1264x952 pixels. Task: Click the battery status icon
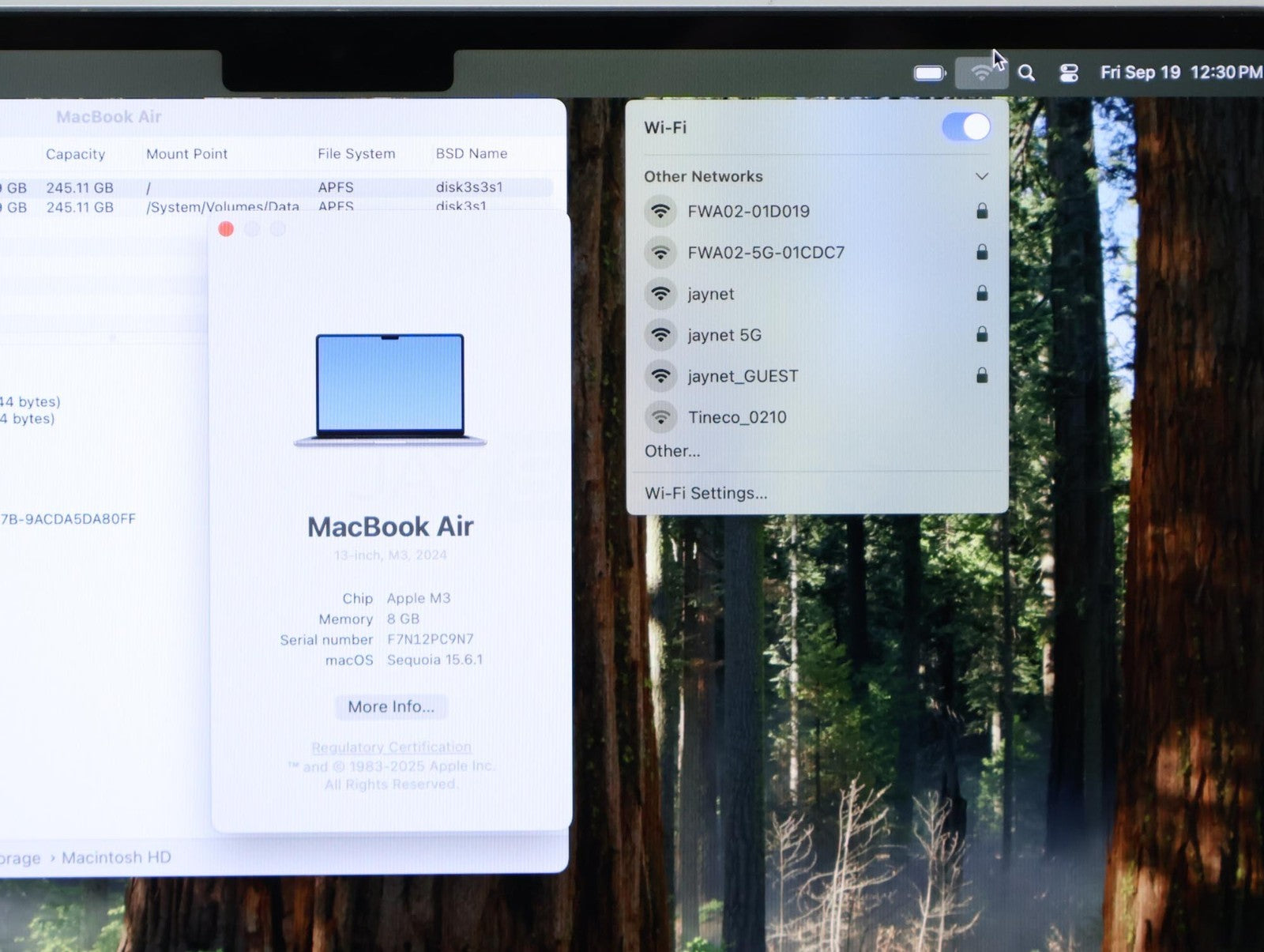click(929, 73)
